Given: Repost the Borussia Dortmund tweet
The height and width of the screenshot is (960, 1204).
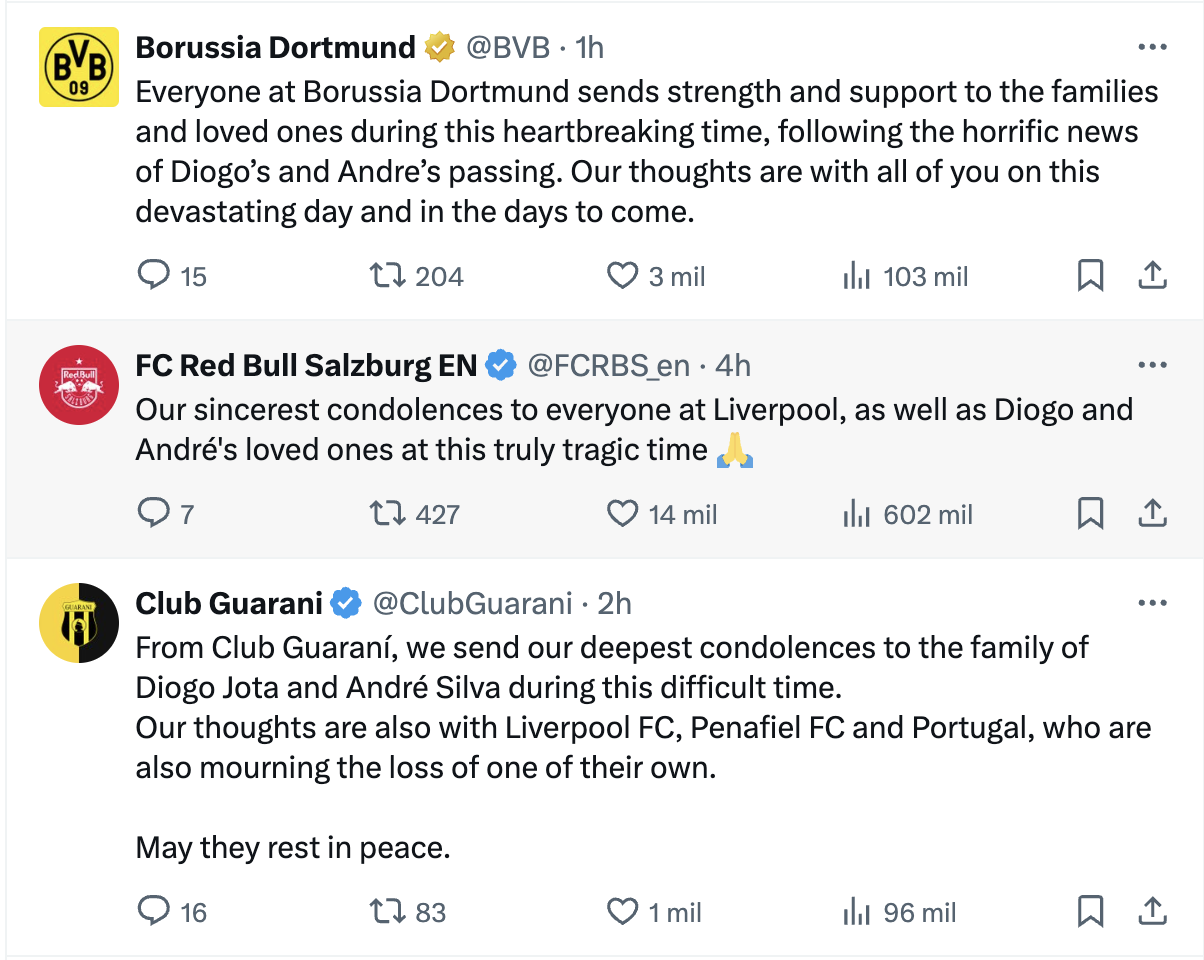Looking at the screenshot, I should click(387, 275).
